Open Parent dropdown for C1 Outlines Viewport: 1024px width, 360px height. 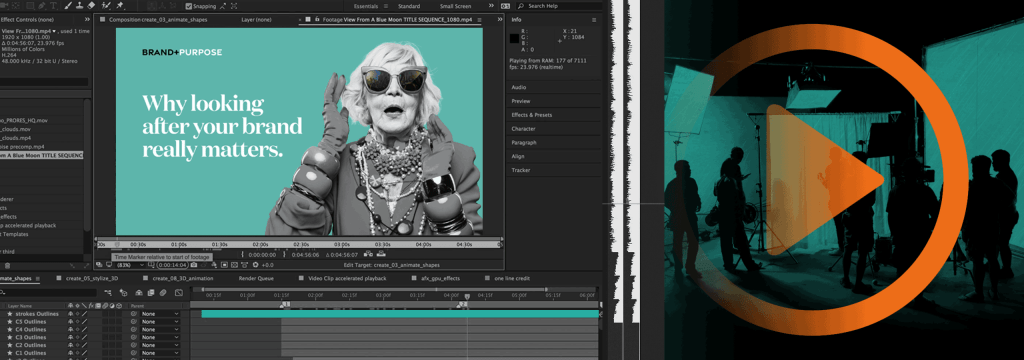[x=160, y=353]
